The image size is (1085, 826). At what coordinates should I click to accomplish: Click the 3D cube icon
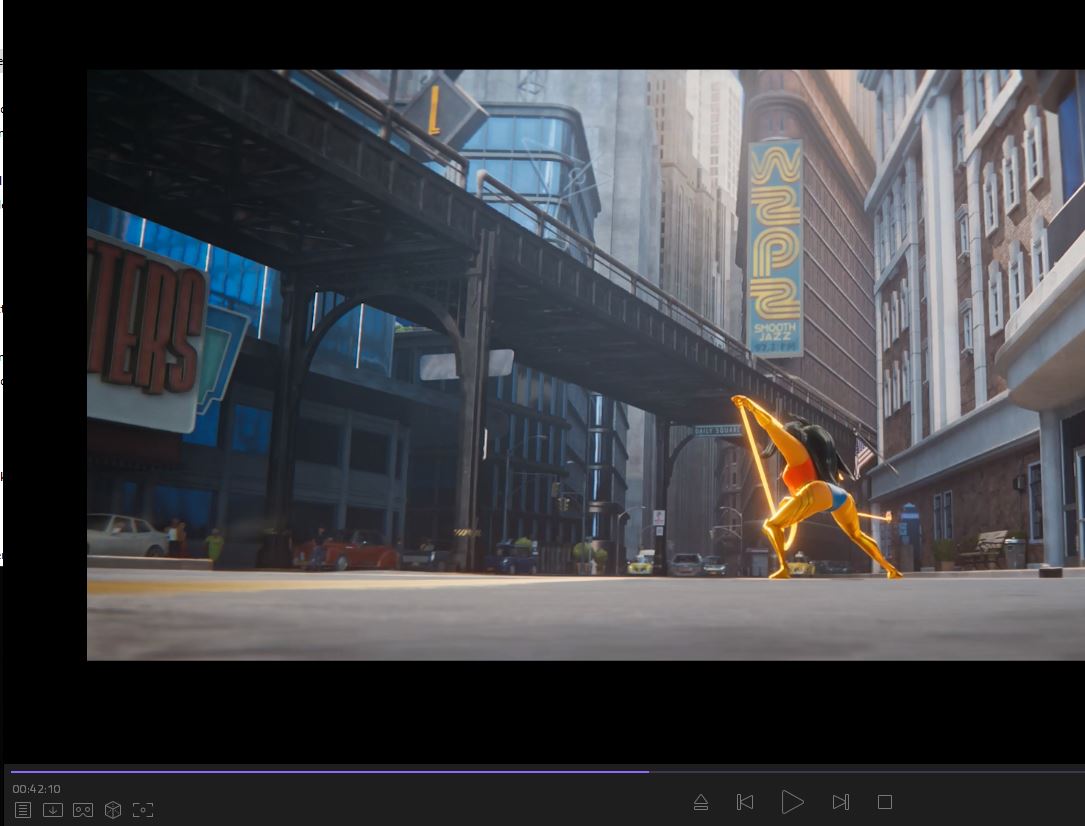[x=113, y=810]
